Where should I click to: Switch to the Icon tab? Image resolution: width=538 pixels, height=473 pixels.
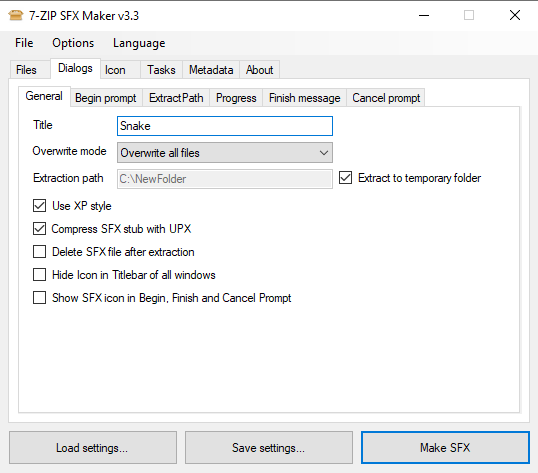[x=115, y=70]
